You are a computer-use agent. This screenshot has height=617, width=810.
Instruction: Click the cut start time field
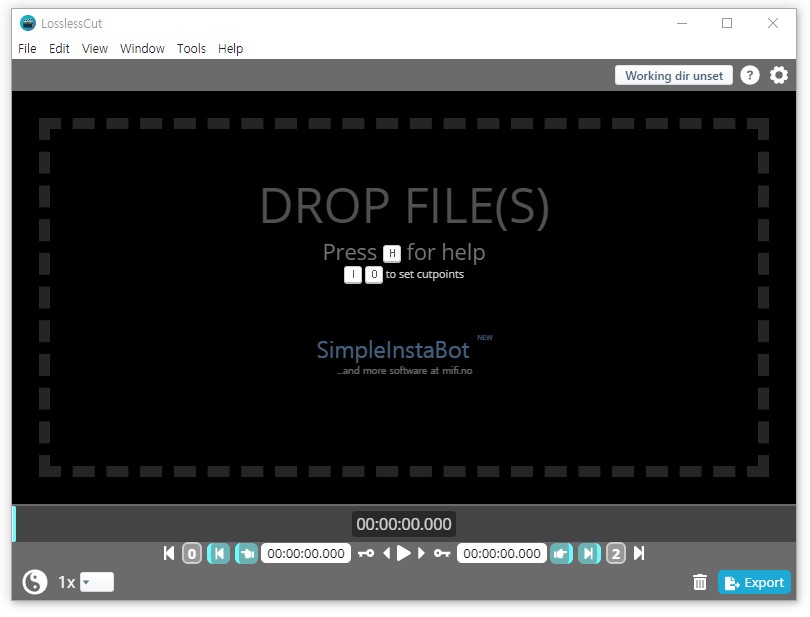306,553
